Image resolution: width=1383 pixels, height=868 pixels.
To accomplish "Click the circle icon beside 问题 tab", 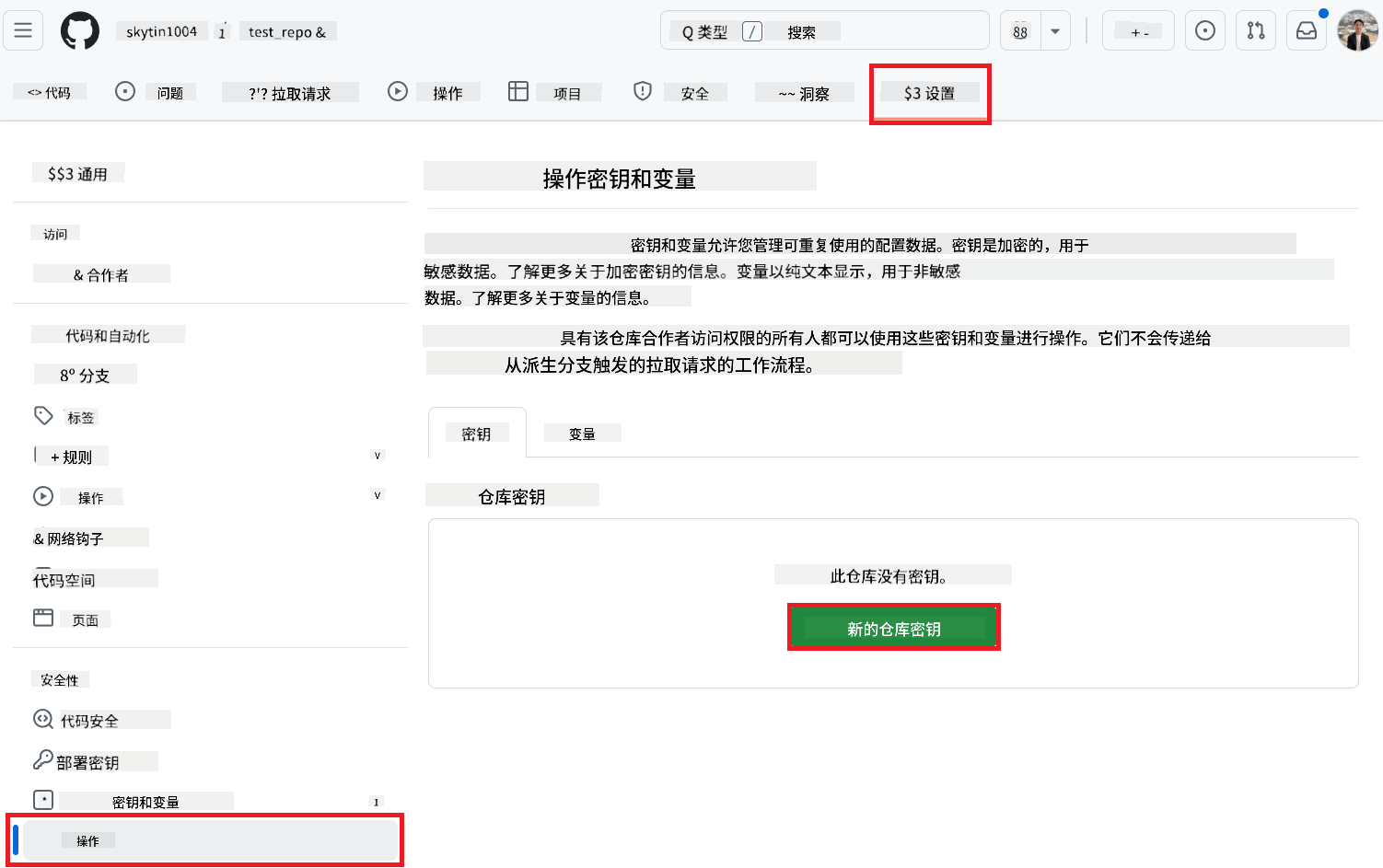I will click(x=125, y=91).
